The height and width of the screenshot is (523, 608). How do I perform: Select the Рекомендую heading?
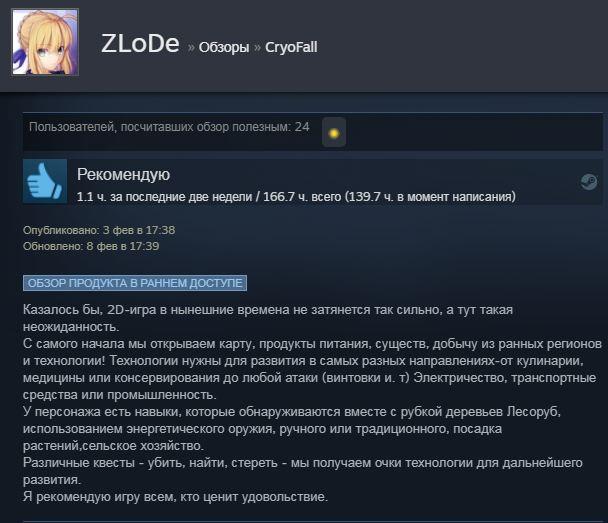pyautogui.click(x=123, y=174)
